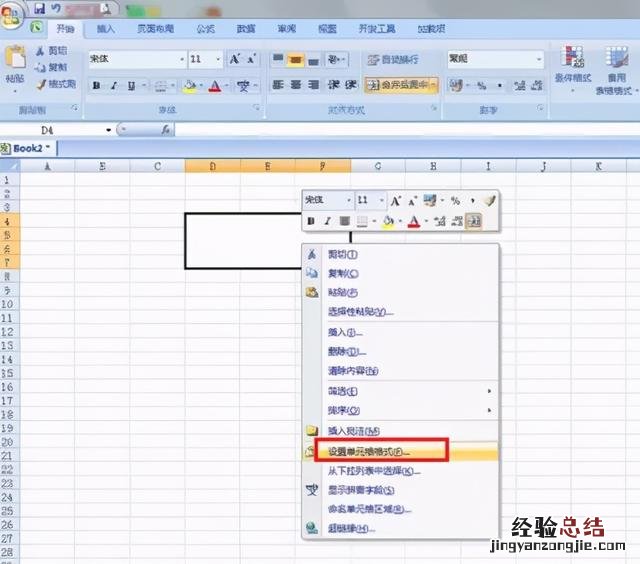Viewport: 640px width, 564px height.
Task: Toggle Merge and Center in the ribbon
Action: 401,86
